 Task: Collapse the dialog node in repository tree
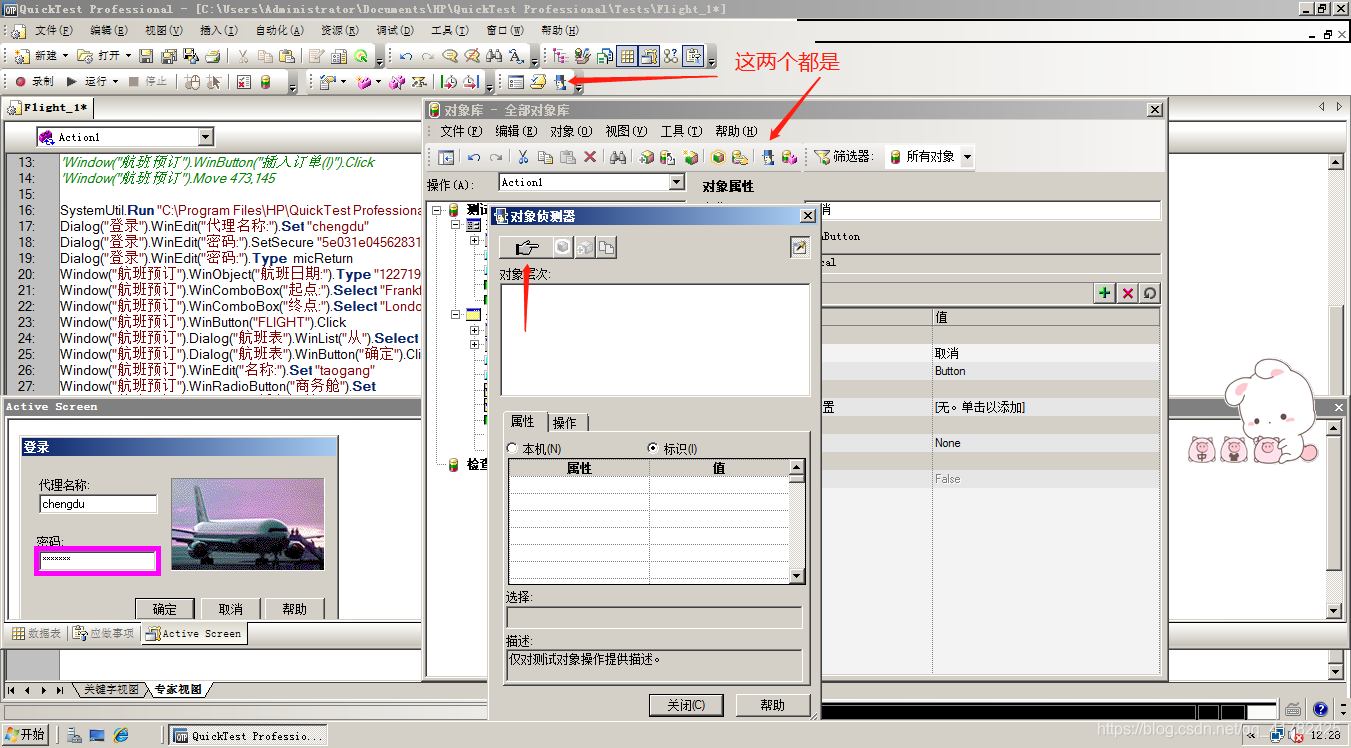point(456,226)
